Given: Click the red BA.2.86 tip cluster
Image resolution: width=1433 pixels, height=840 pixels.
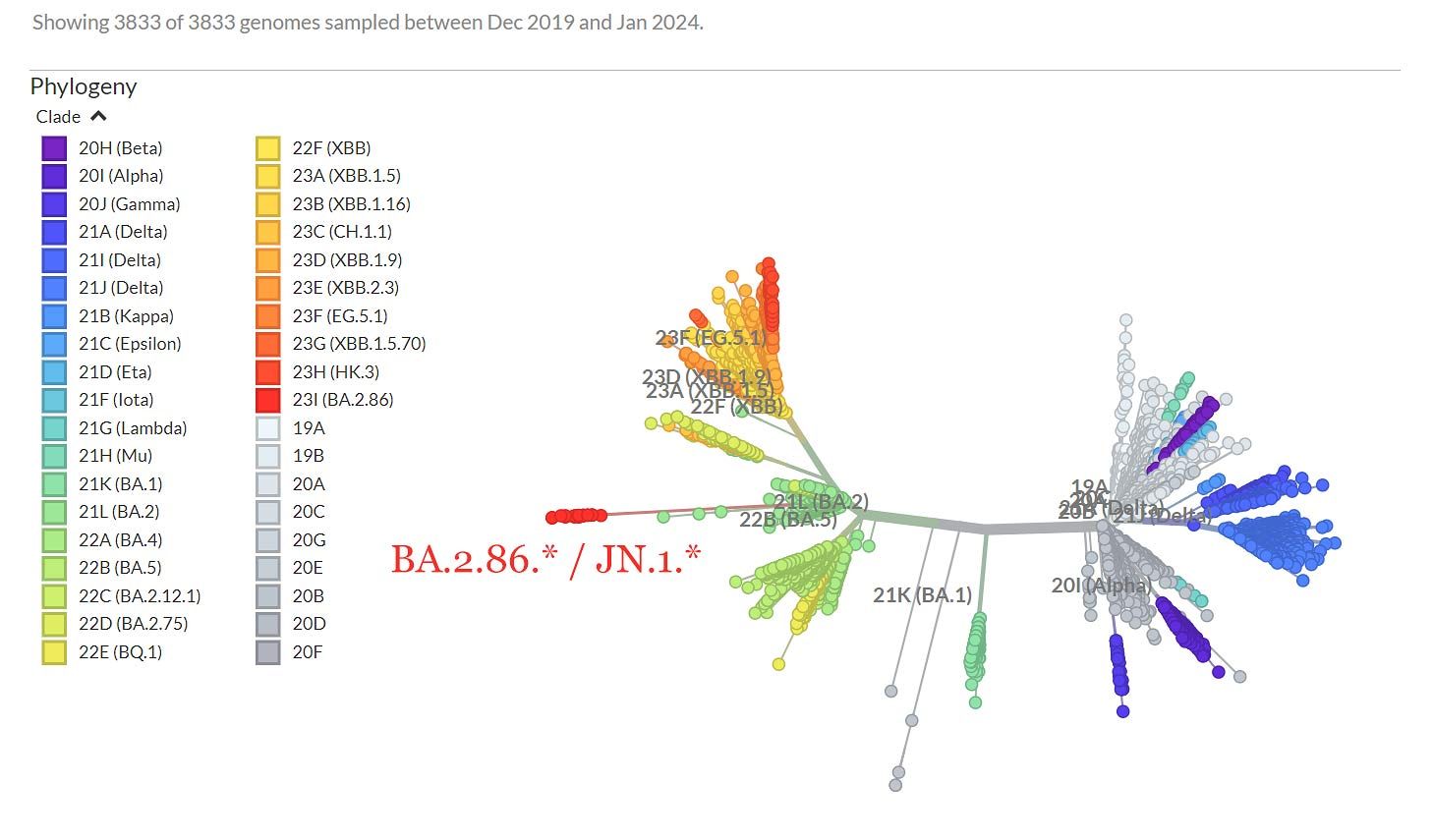Looking at the screenshot, I should (x=577, y=516).
